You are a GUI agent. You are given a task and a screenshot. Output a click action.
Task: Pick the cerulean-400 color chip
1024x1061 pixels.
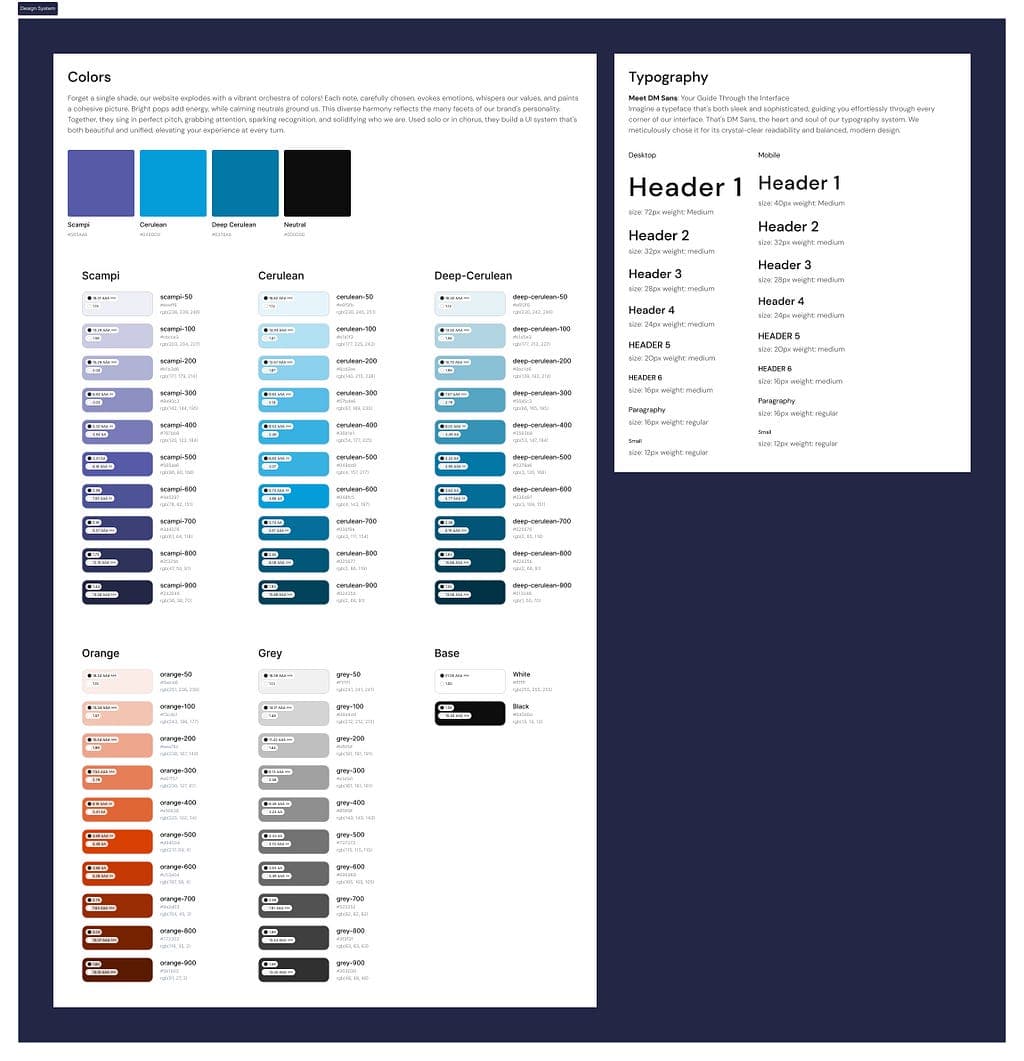294,432
